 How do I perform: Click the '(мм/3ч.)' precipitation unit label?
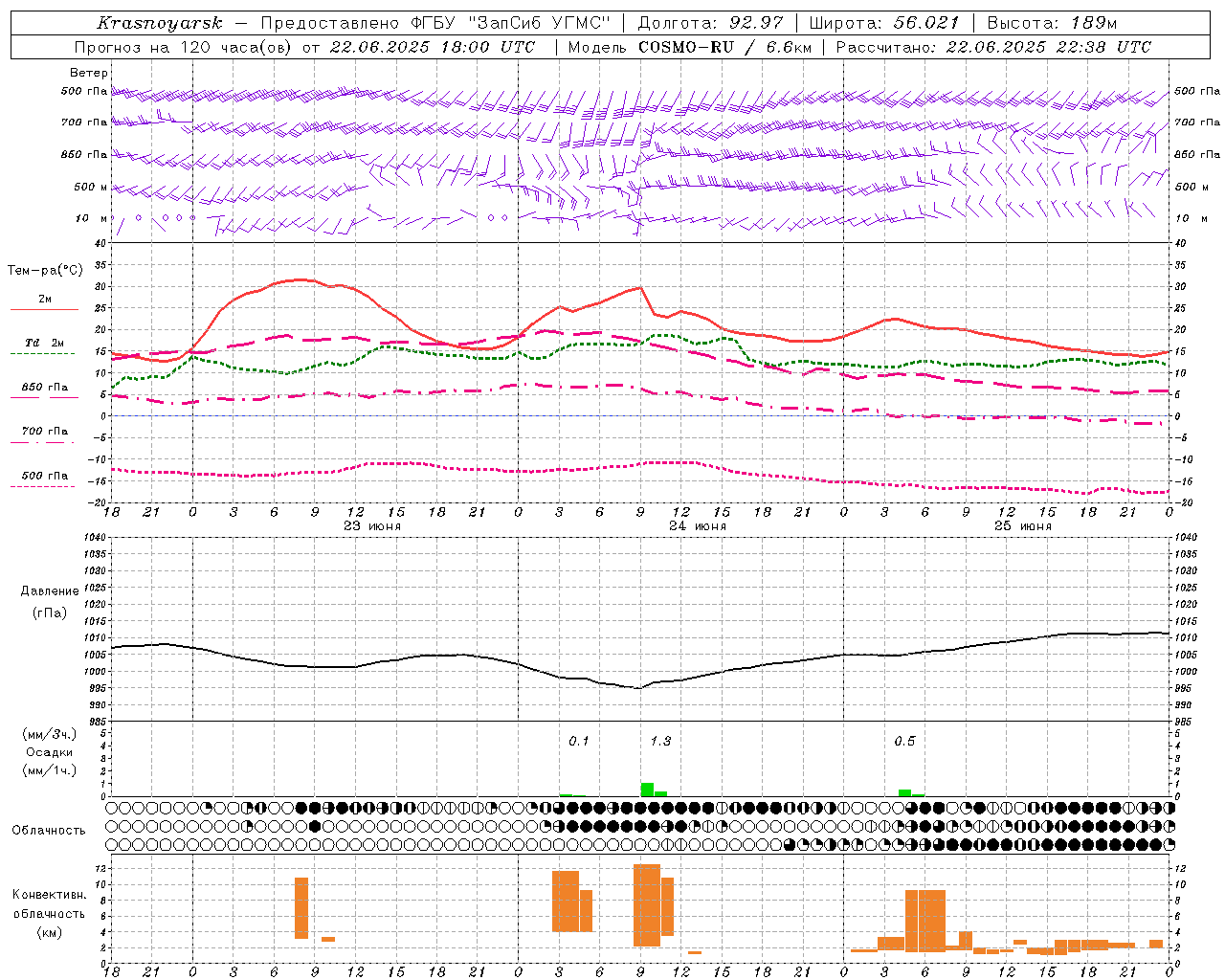tap(50, 734)
